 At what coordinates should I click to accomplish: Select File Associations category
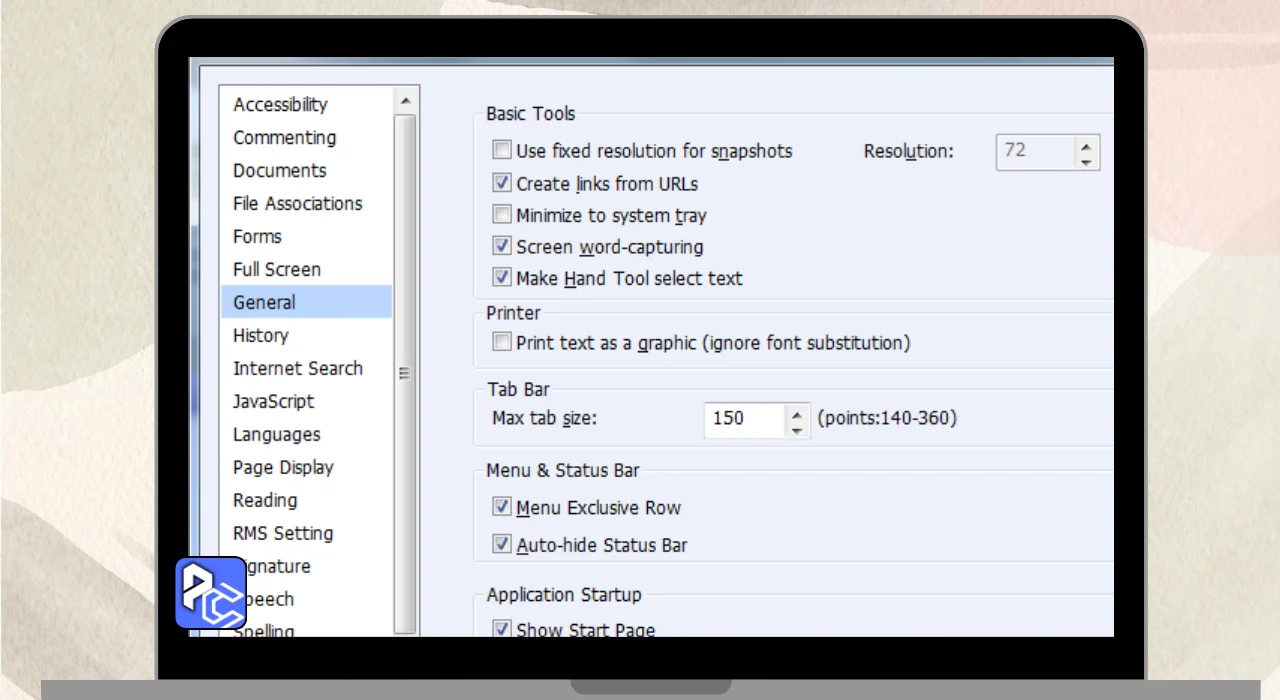[297, 204]
